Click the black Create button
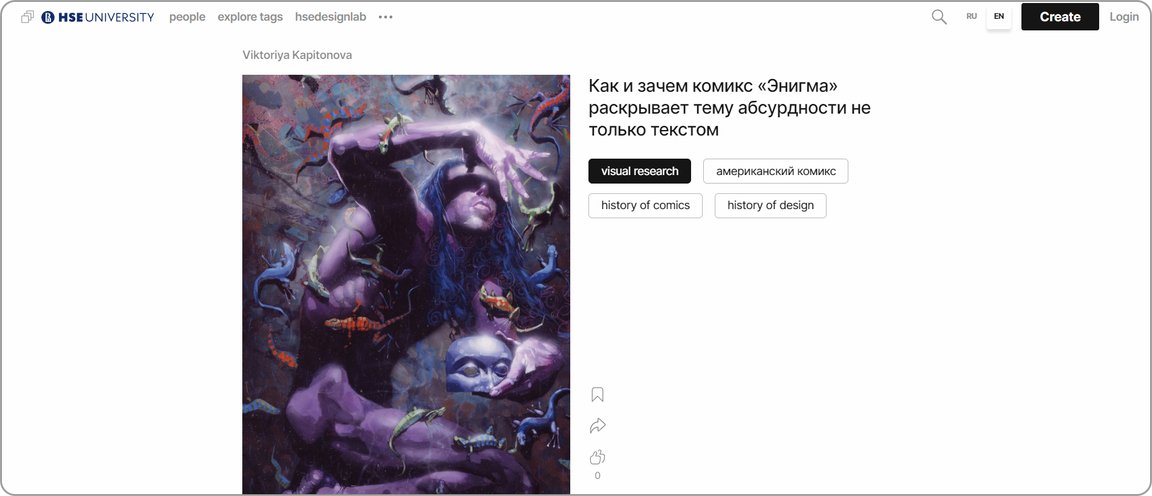The width and height of the screenshot is (1152, 496). click(x=1060, y=17)
